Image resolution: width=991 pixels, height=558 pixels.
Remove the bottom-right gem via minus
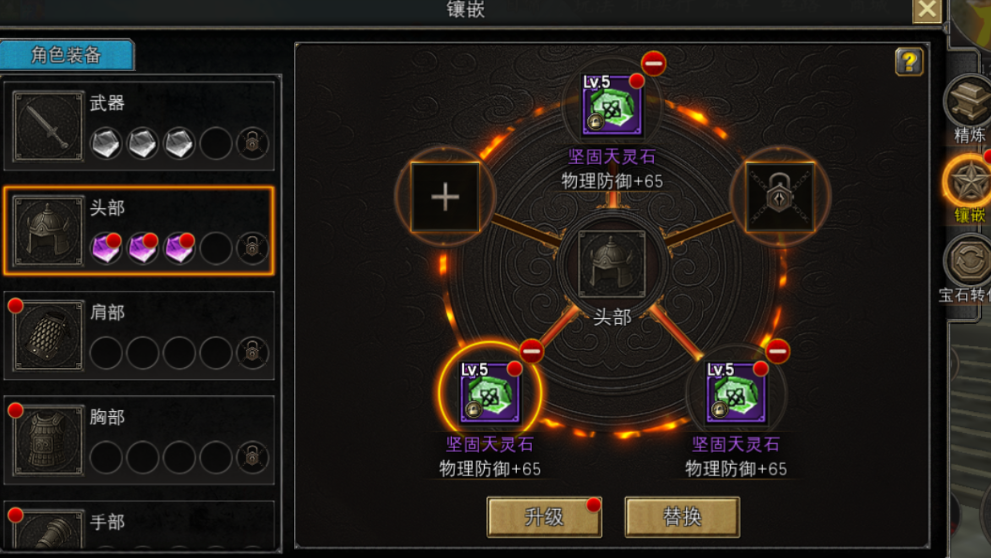(777, 351)
